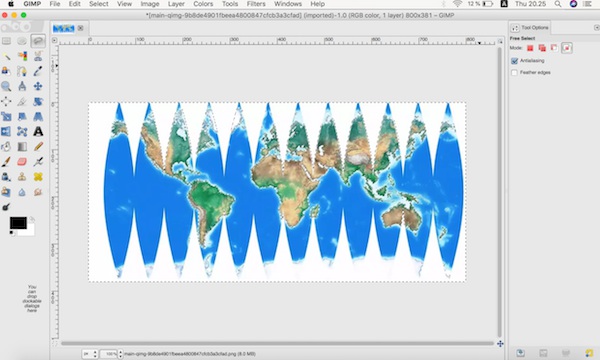Uncheck the Antialiasing checkbox
Image resolution: width=600 pixels, height=360 pixels.
coord(514,61)
